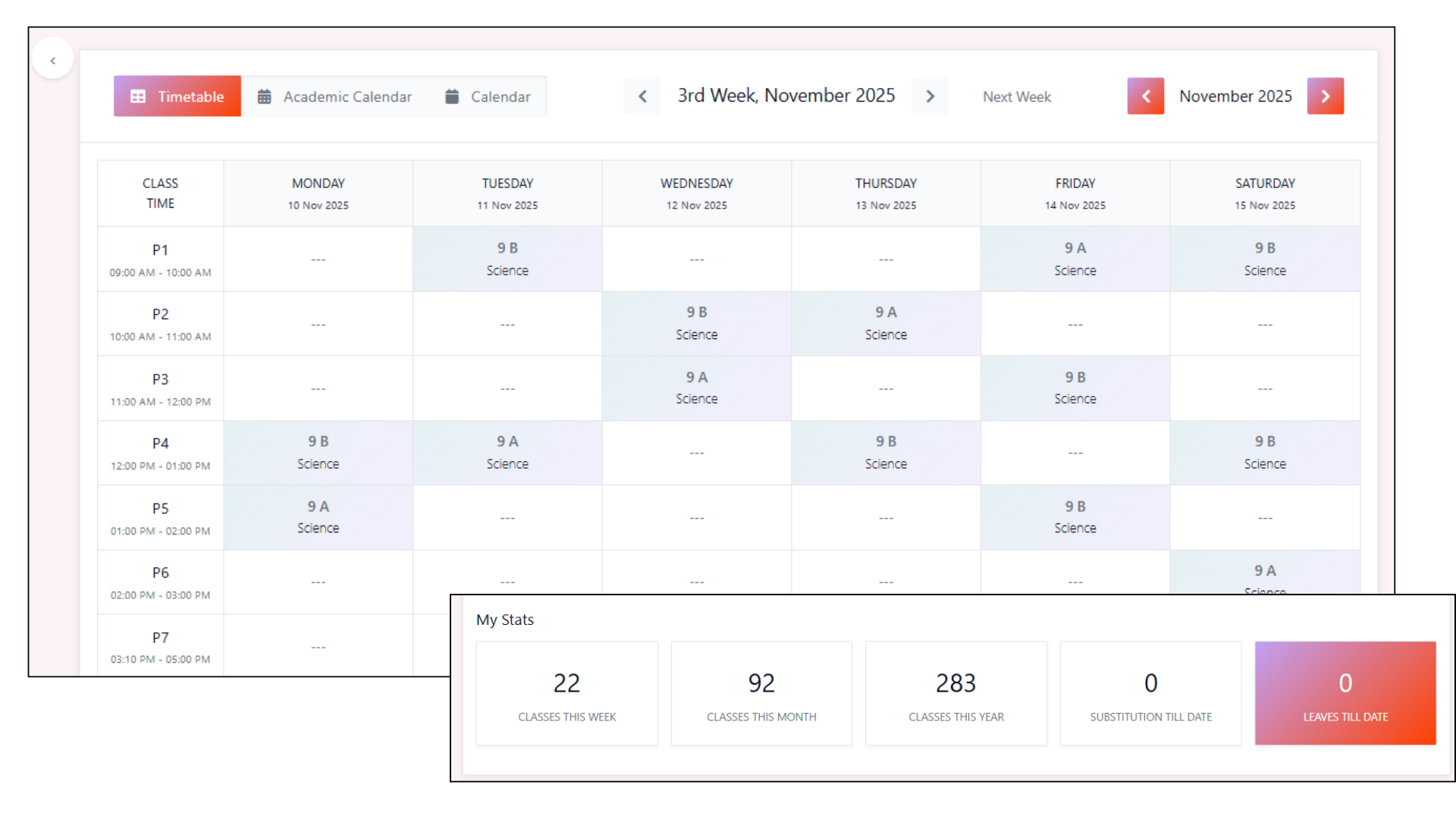Viewport: 1456px width, 819px height.
Task: Open the Timetable tab
Action: tap(177, 96)
